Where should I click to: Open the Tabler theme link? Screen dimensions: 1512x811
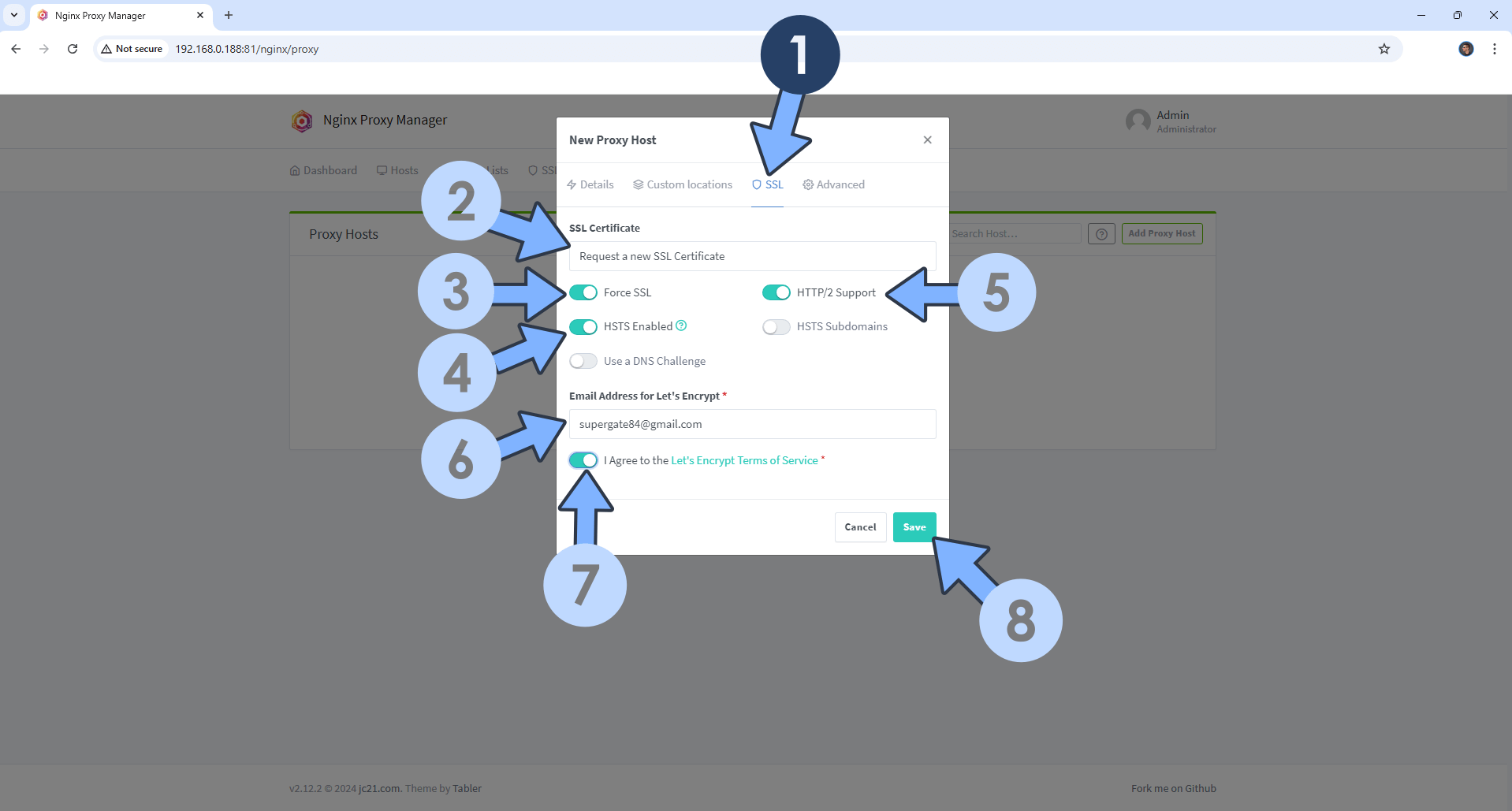click(467, 788)
